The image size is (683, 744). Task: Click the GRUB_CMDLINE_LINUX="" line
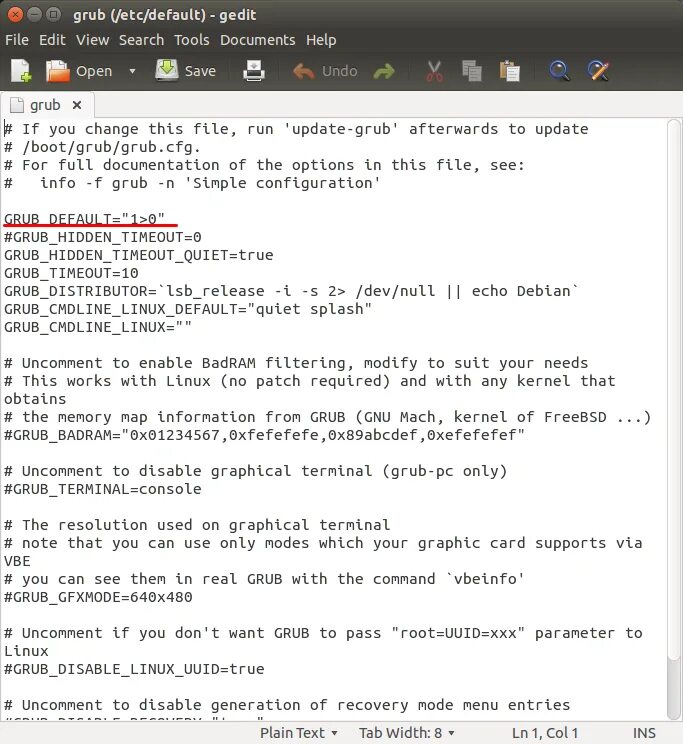click(x=98, y=327)
